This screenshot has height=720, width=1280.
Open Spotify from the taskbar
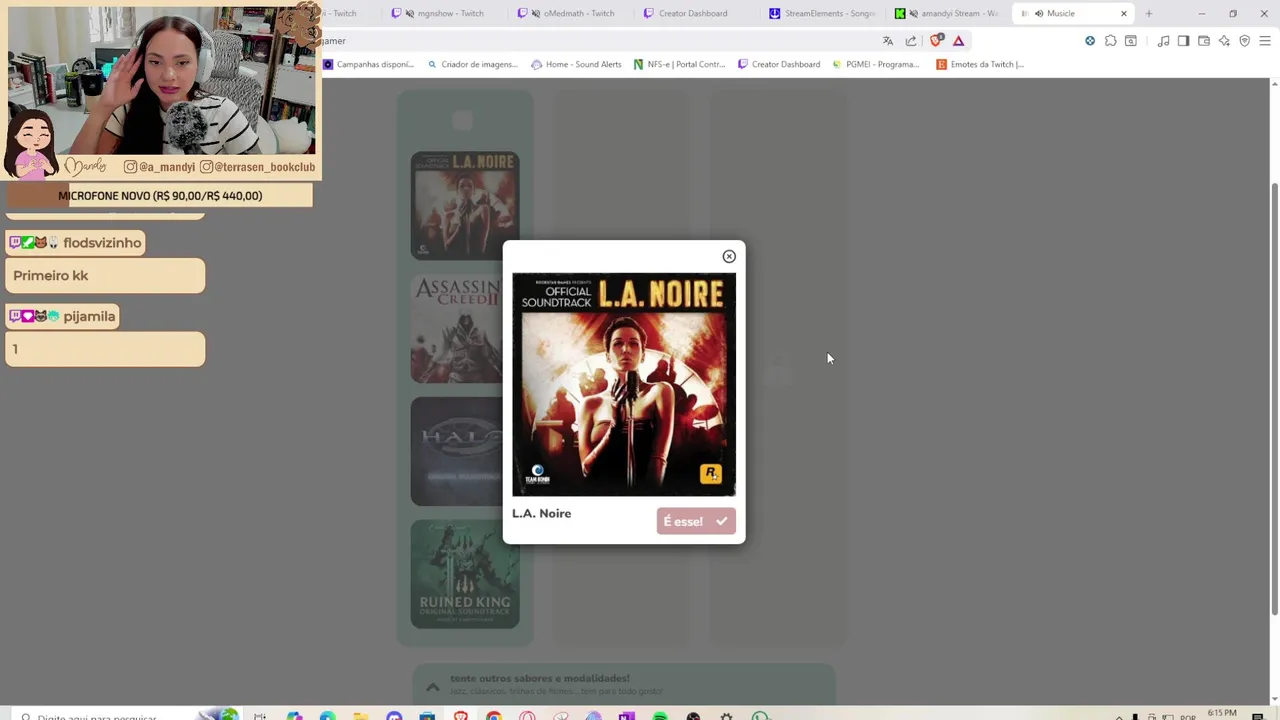(660, 716)
